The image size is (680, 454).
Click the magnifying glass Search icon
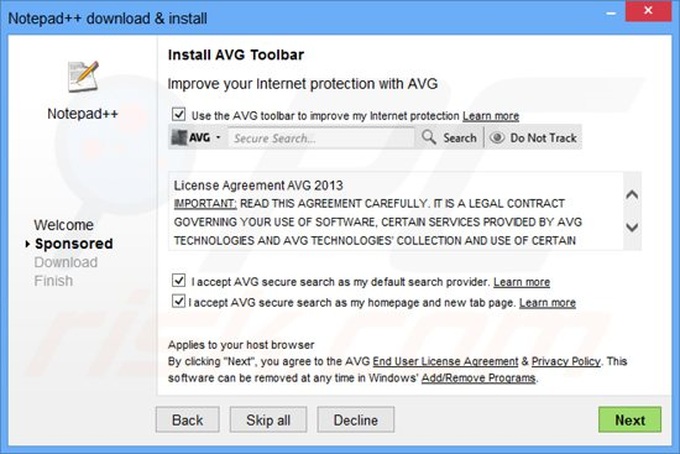click(428, 137)
